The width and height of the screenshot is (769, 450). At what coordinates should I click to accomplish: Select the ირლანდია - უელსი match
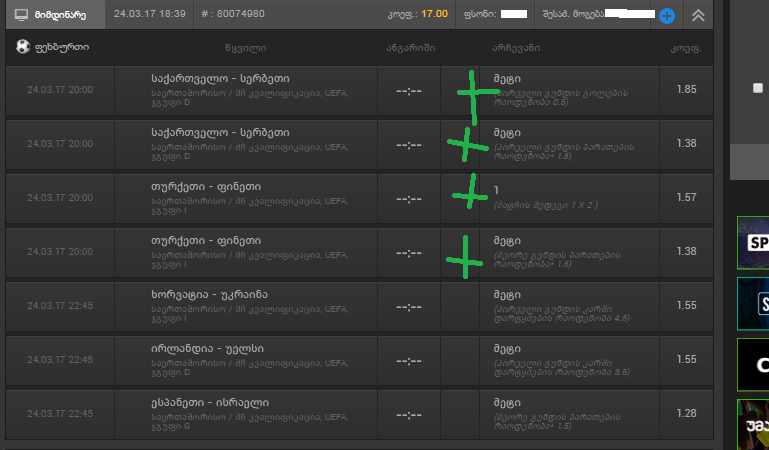(x=359, y=360)
